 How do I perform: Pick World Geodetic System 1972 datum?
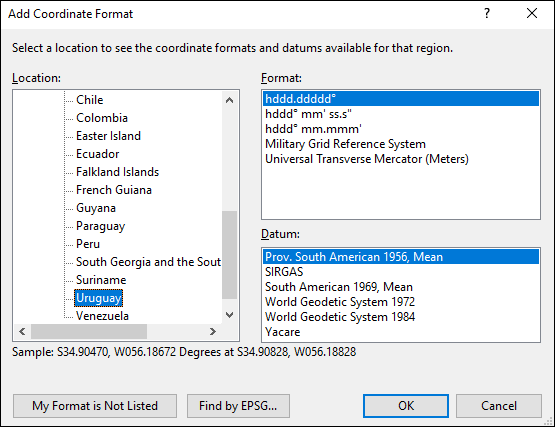tap(401, 302)
